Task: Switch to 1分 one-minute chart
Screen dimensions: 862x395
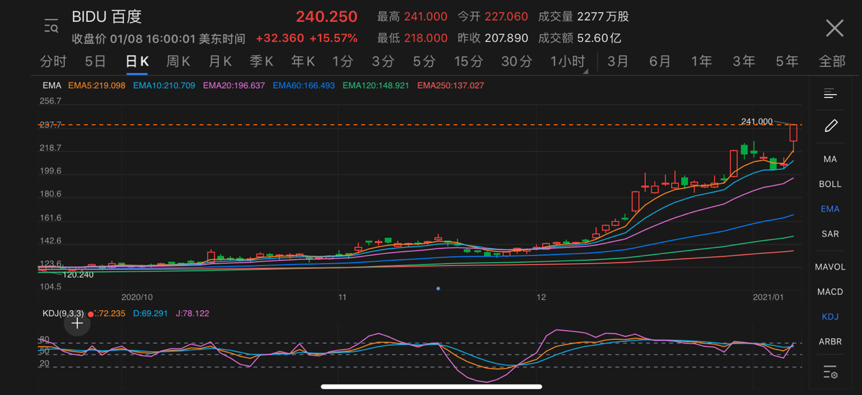Action: click(x=342, y=62)
